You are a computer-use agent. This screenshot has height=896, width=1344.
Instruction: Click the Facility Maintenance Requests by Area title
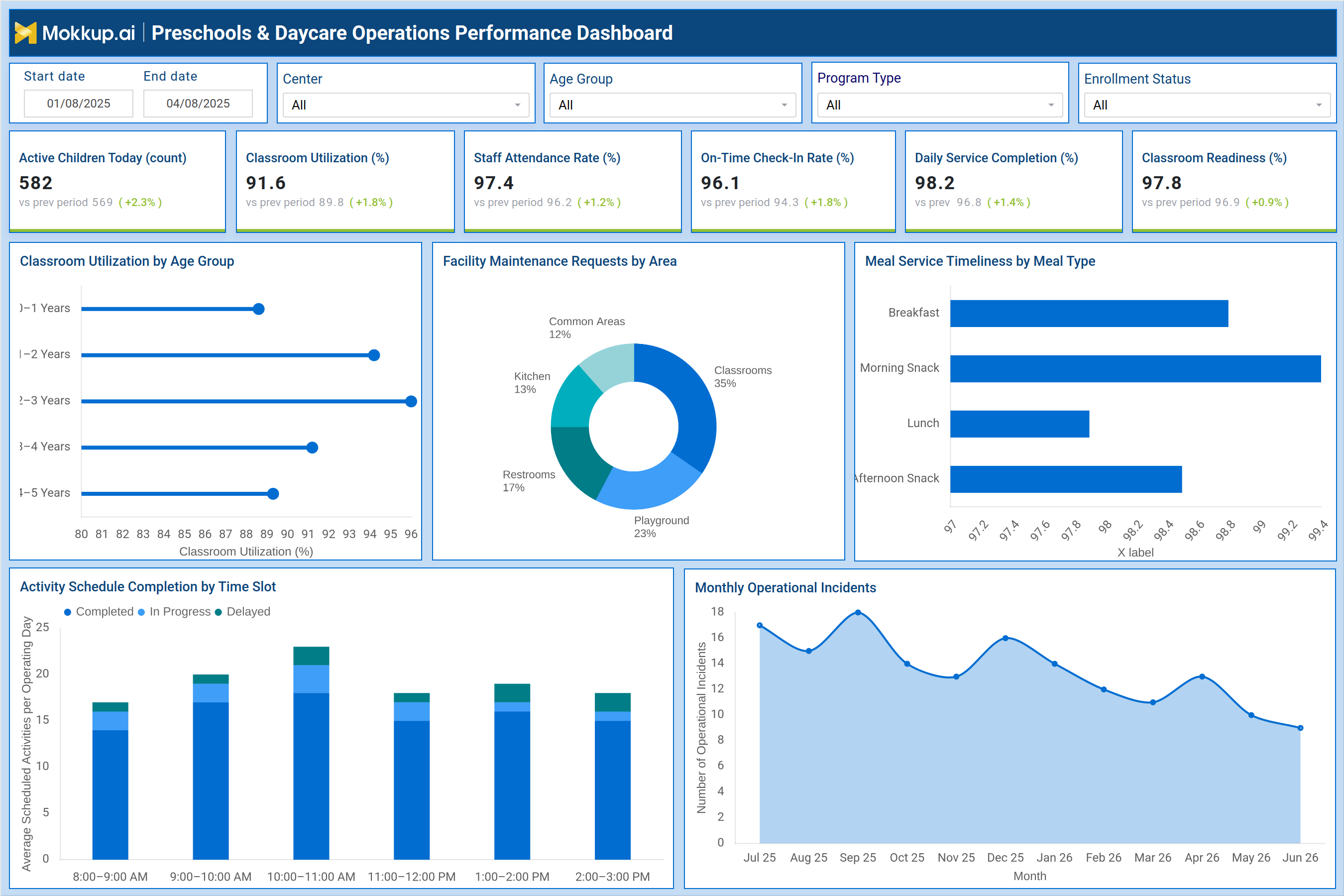tap(560, 261)
